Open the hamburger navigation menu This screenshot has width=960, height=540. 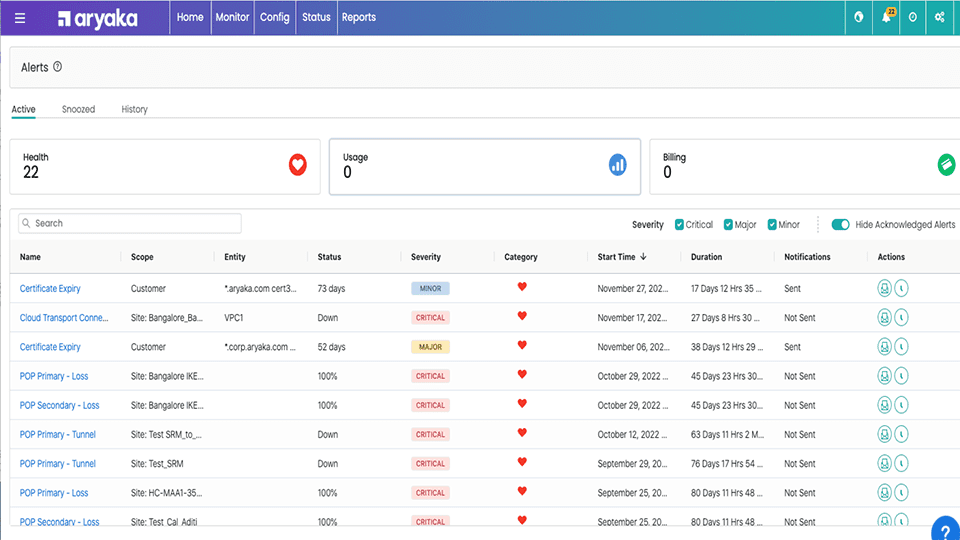point(20,18)
